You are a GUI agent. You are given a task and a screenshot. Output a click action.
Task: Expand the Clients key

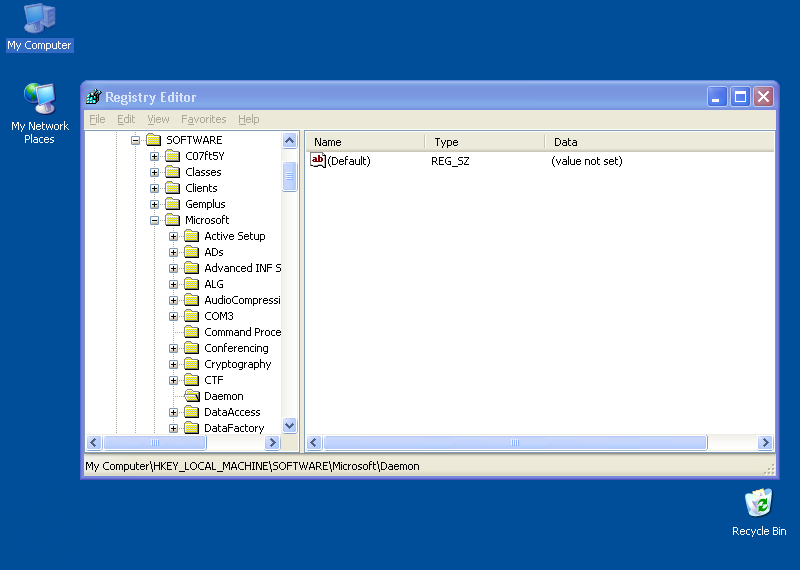click(x=154, y=188)
